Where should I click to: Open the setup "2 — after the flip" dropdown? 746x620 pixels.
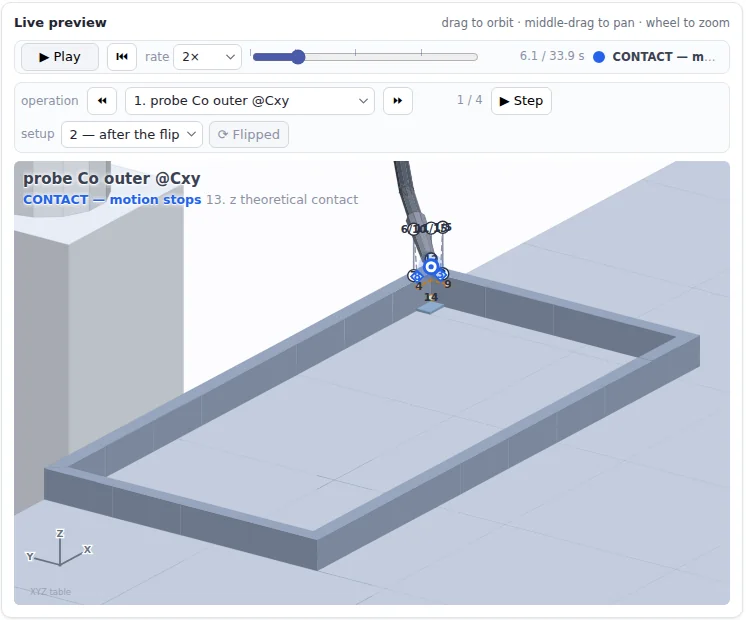132,135
